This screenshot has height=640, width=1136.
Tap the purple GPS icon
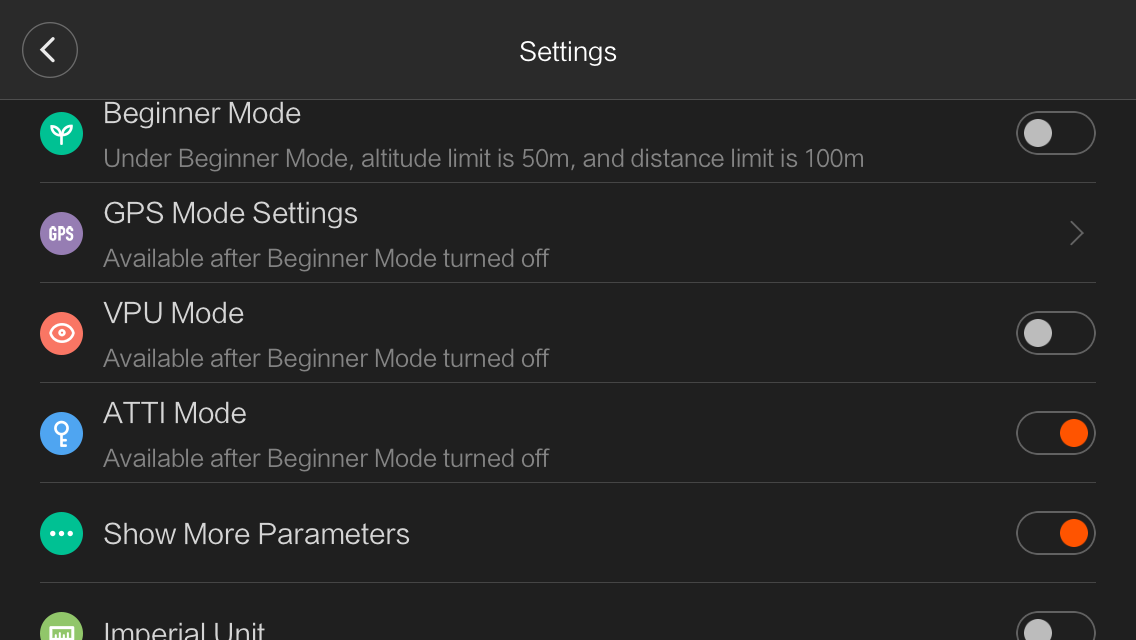tap(62, 233)
